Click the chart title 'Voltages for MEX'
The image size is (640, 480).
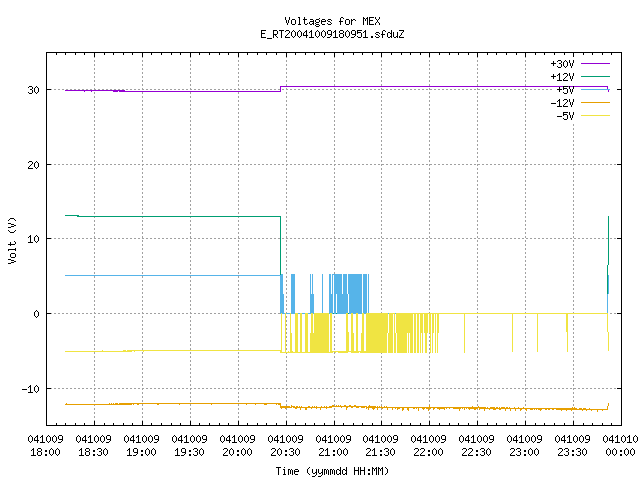tap(332, 21)
